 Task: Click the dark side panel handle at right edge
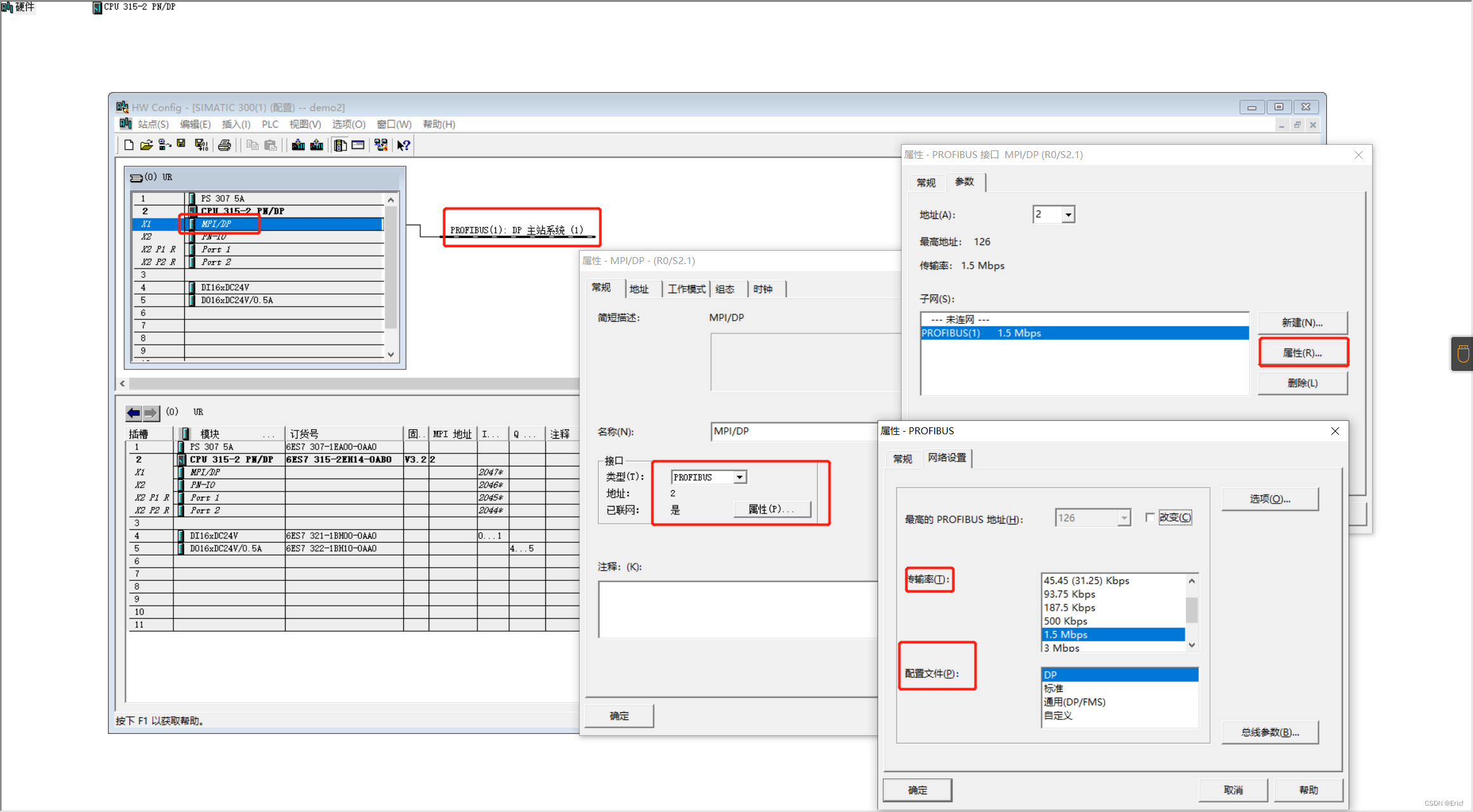point(1462,354)
